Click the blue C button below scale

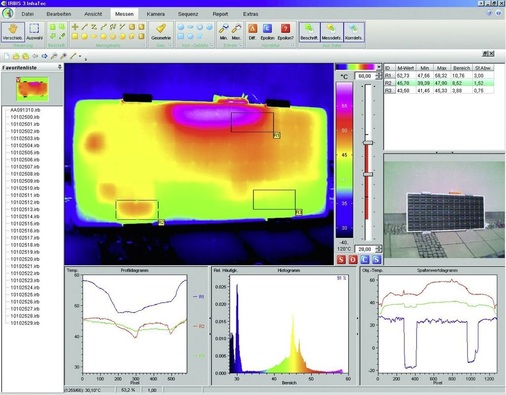point(365,259)
